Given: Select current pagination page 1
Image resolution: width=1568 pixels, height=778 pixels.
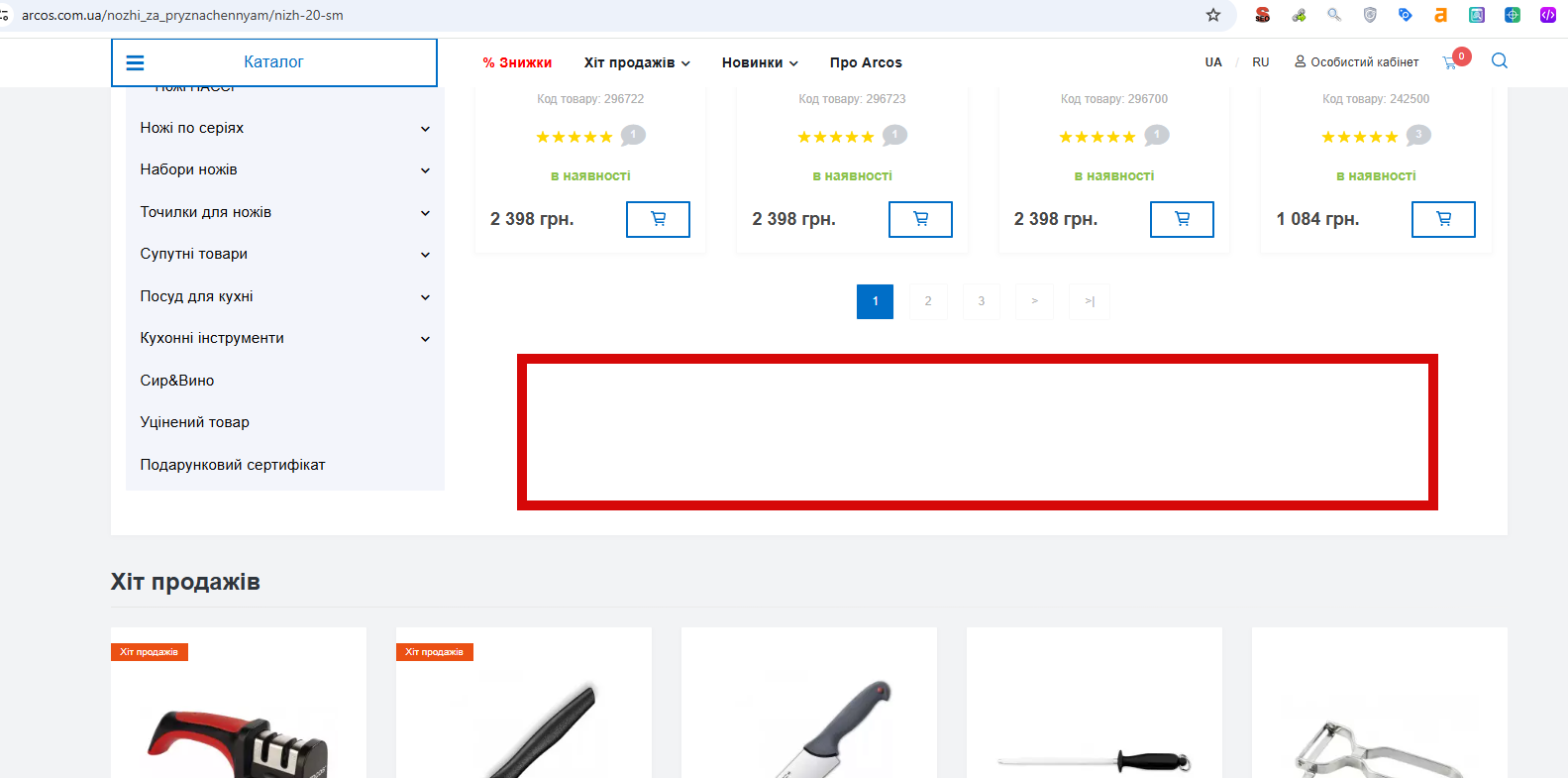Looking at the screenshot, I should 875,301.
